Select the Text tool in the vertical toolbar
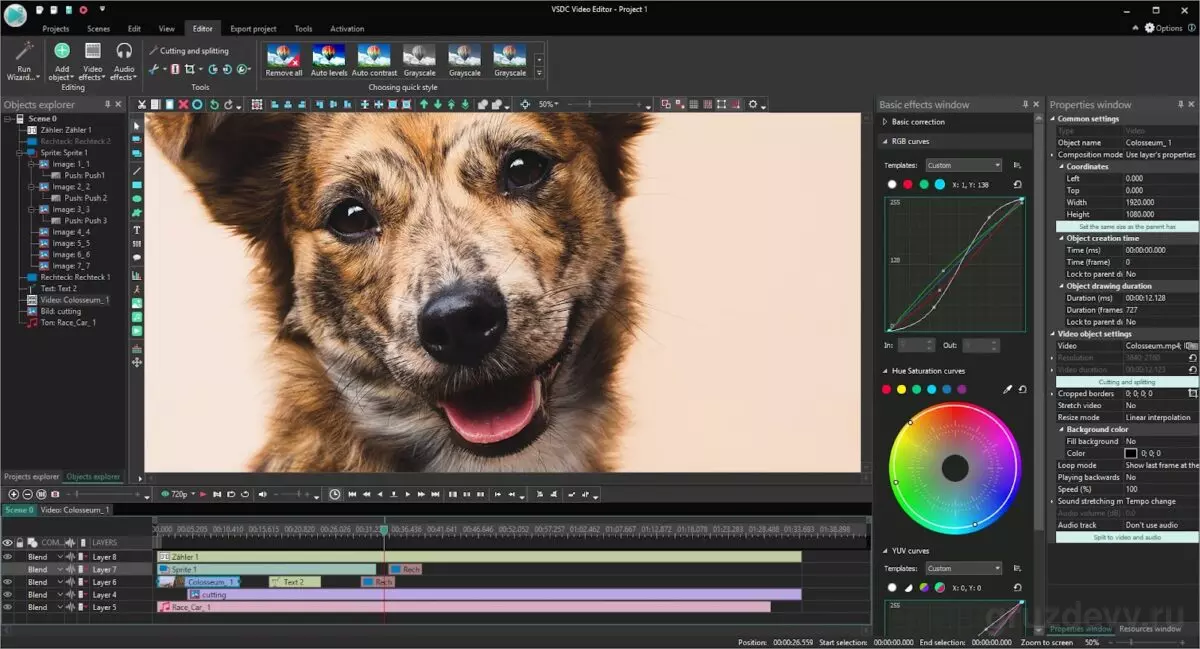Viewport: 1200px width, 649px height. 137,230
